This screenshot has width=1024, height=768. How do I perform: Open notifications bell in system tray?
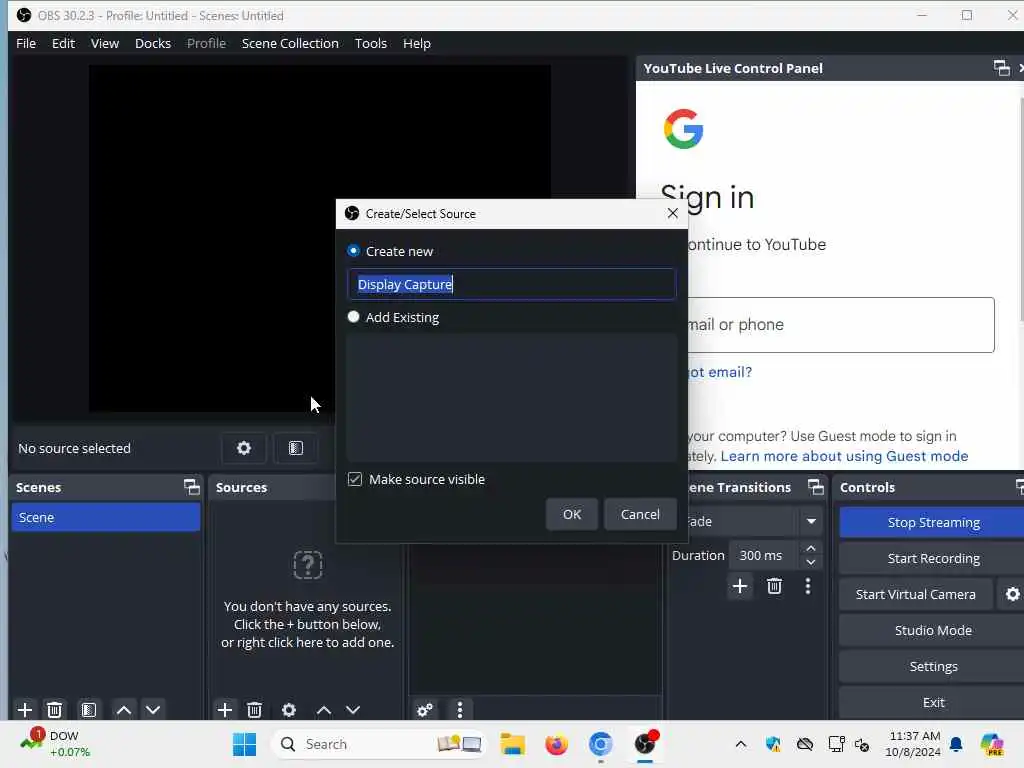click(x=956, y=744)
